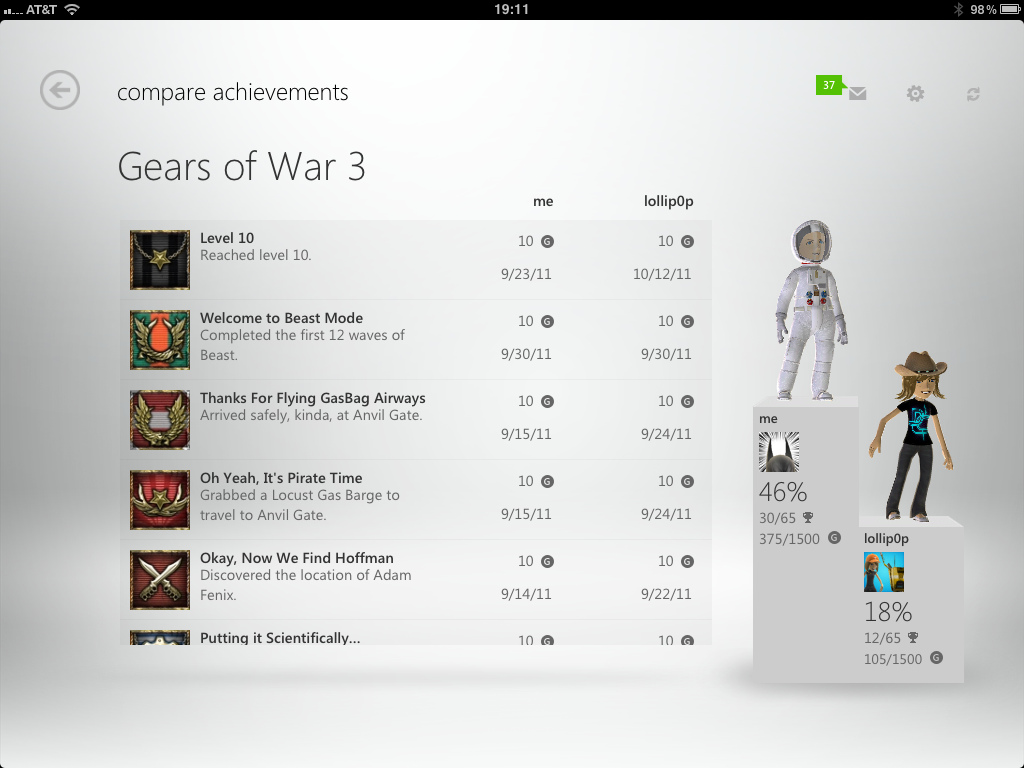This screenshot has width=1024, height=768.
Task: Select the cowboy-hat lollip0p avatar
Action: 913,436
